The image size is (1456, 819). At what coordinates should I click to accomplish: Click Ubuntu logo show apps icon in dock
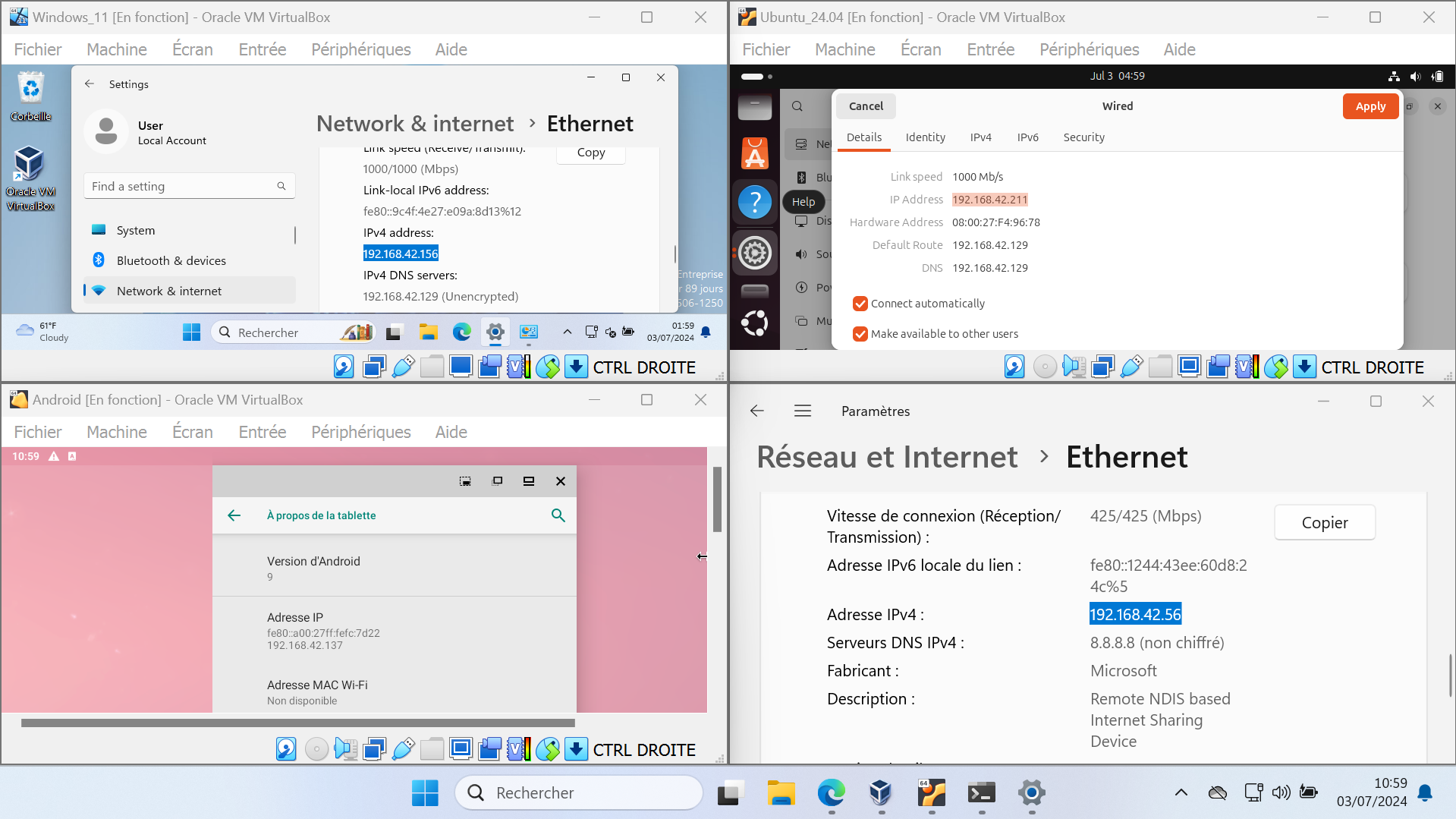[x=755, y=323]
